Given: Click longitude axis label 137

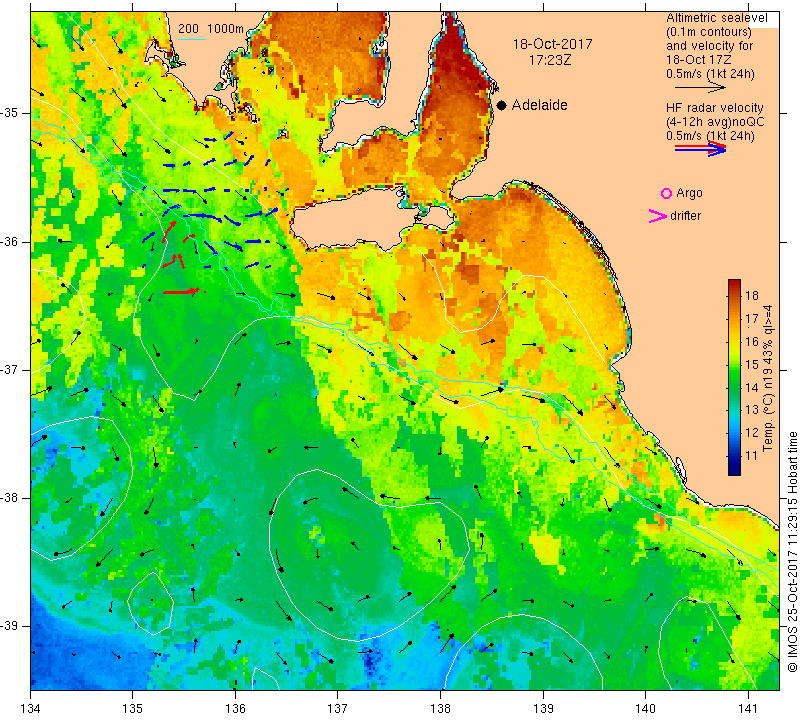Looking at the screenshot, I should [x=338, y=708].
